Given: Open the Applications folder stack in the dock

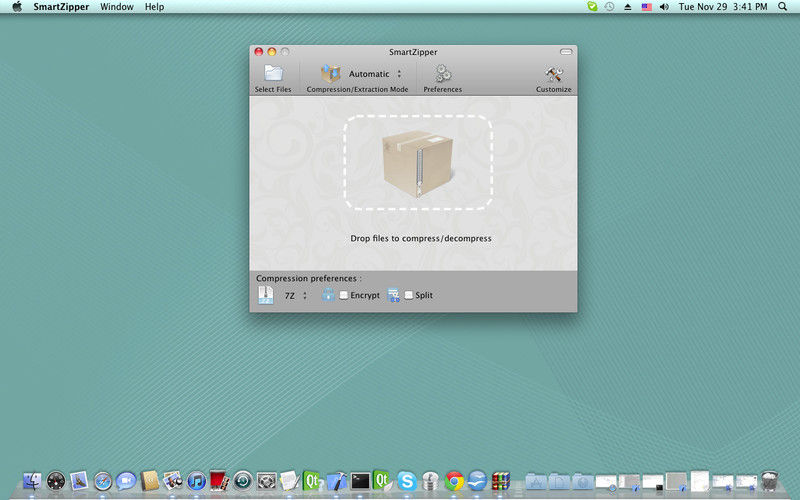Looking at the screenshot, I should [x=536, y=481].
